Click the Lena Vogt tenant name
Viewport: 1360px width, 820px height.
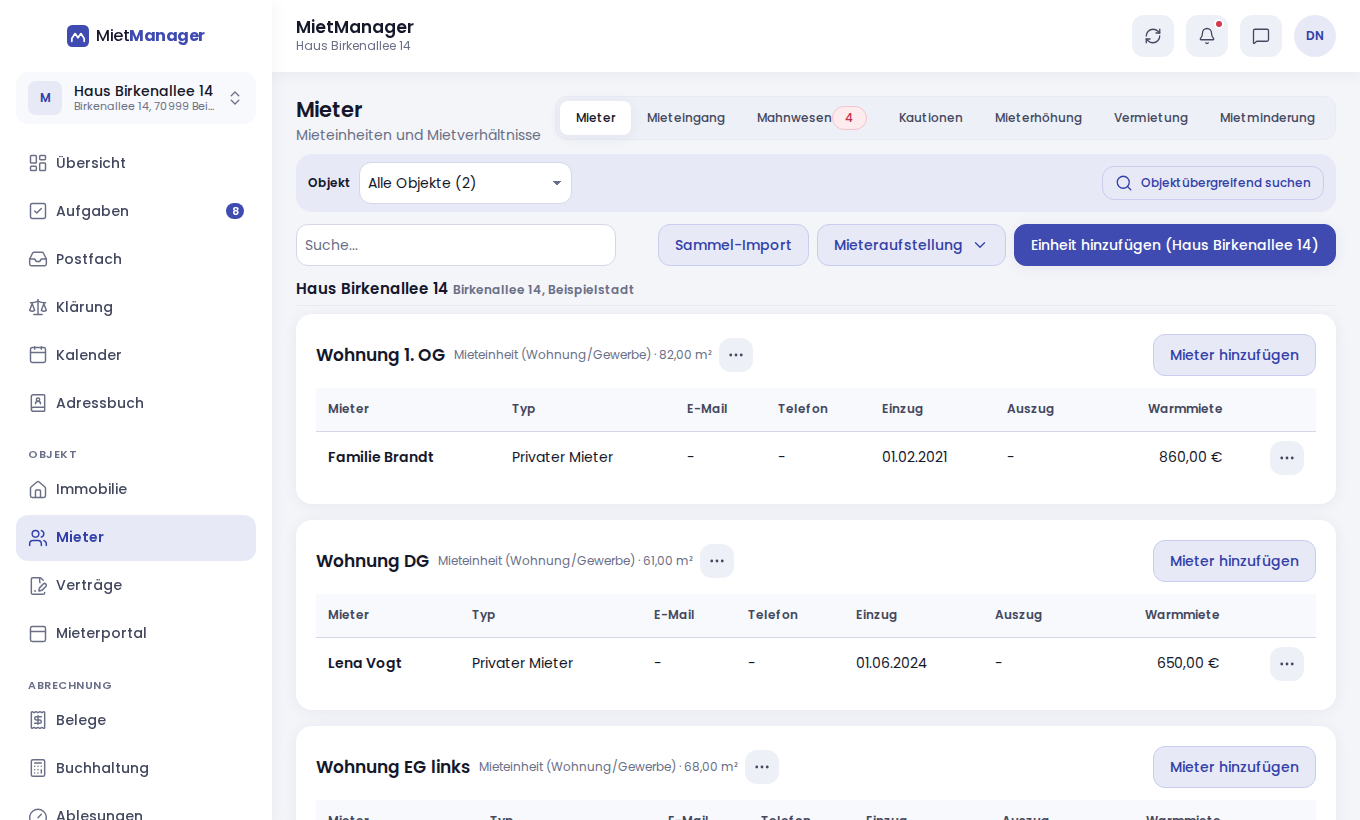(x=365, y=663)
